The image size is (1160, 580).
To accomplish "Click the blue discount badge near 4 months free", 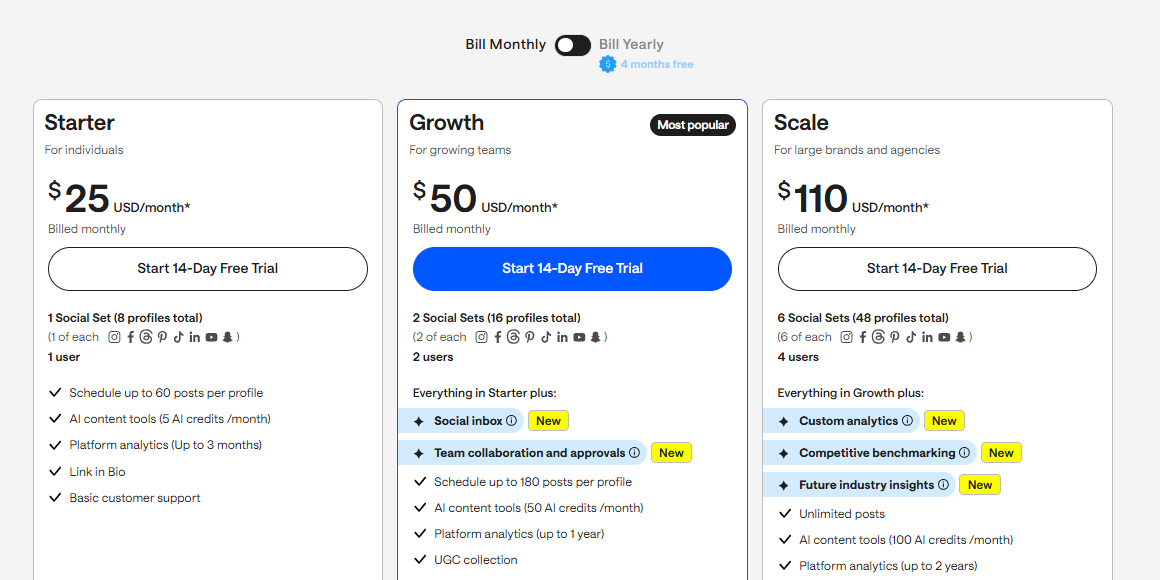I will [x=607, y=64].
